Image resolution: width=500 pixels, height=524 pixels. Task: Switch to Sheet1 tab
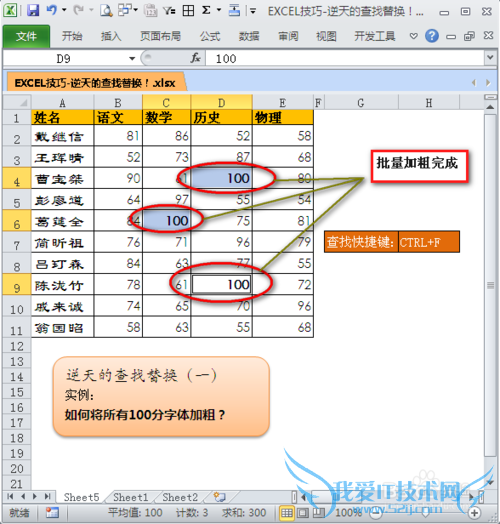[x=130, y=497]
